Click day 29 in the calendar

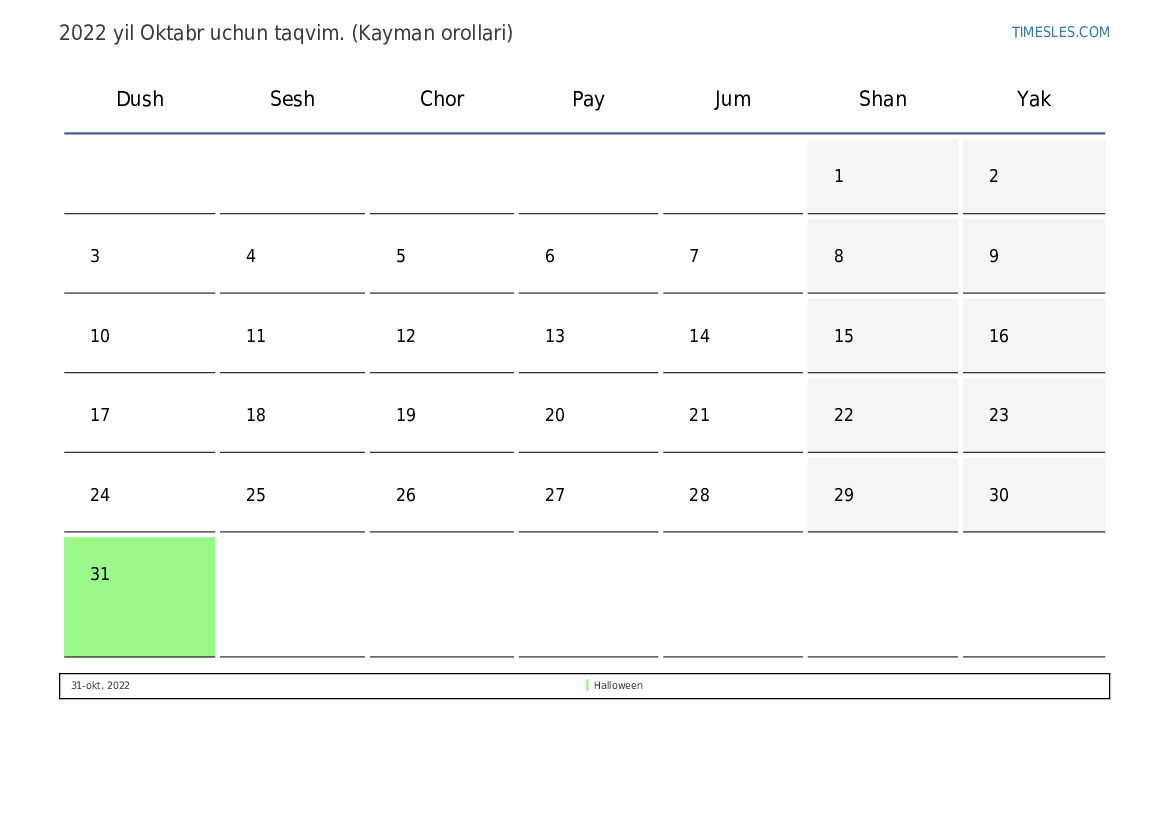coord(883,494)
